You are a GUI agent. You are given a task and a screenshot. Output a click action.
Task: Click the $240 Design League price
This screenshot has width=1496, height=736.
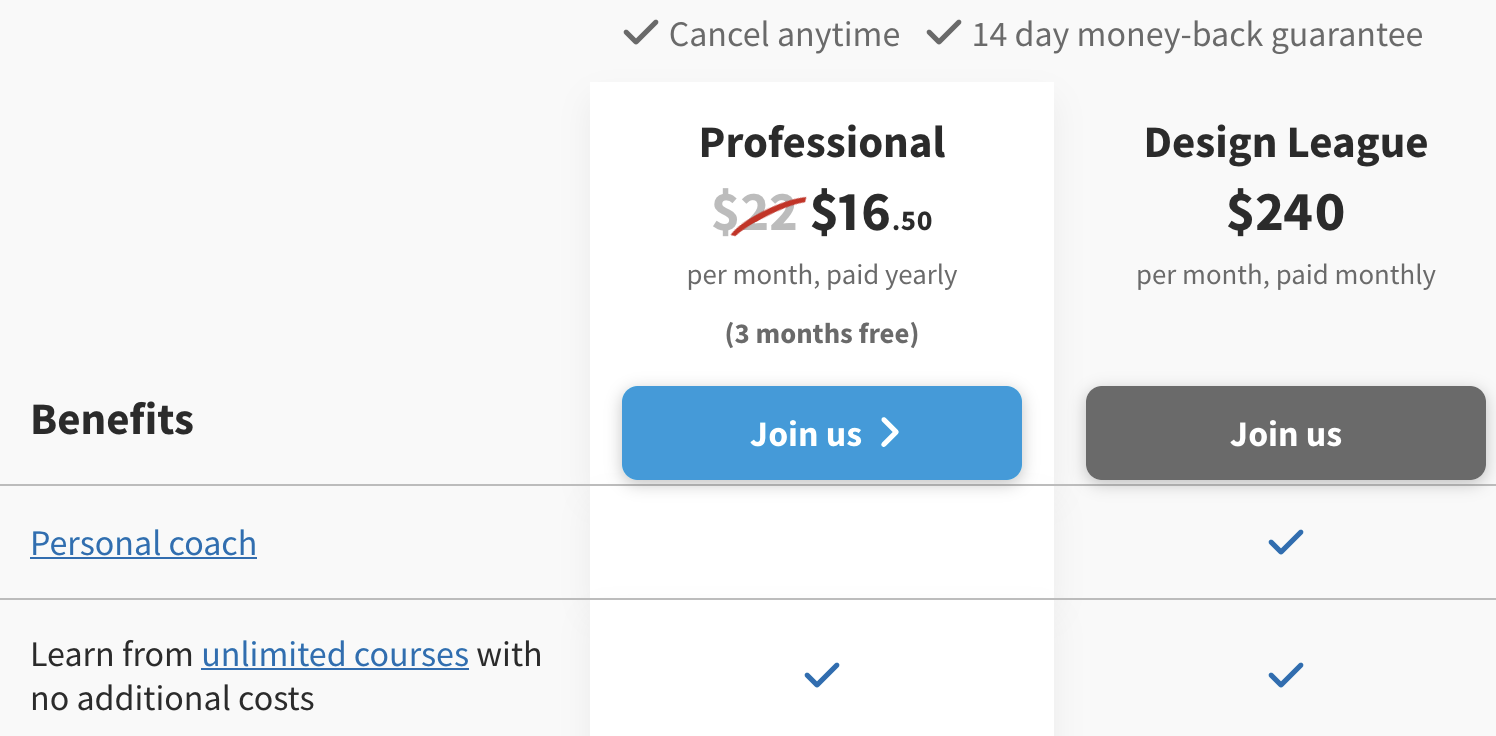(x=1286, y=212)
